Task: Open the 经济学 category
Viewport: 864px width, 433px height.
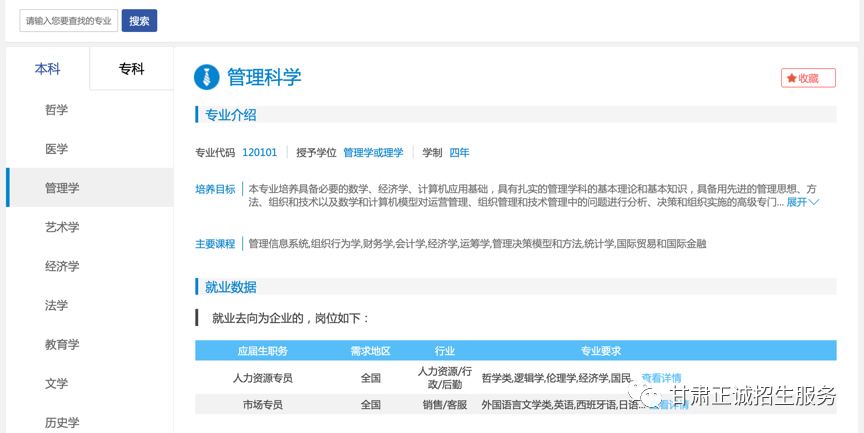Action: tap(62, 266)
